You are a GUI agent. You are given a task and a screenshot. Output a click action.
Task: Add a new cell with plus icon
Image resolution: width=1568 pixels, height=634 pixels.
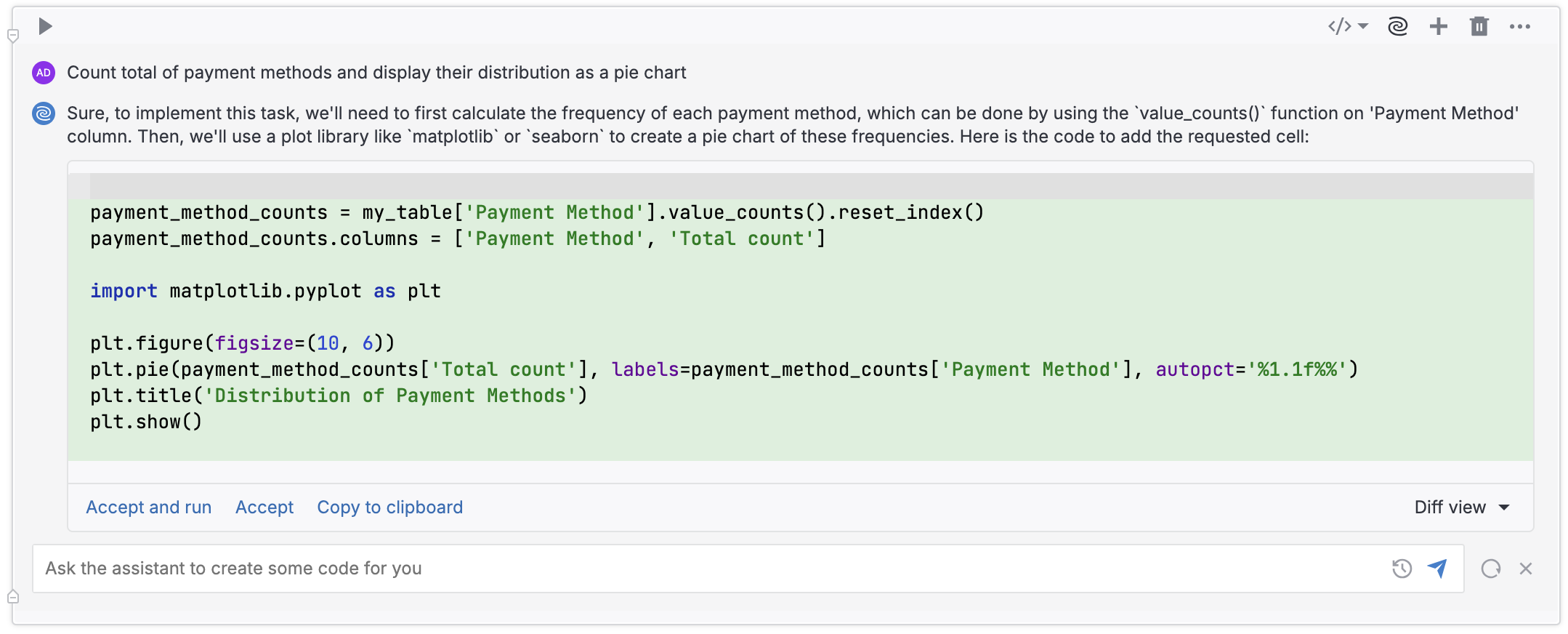(1438, 27)
